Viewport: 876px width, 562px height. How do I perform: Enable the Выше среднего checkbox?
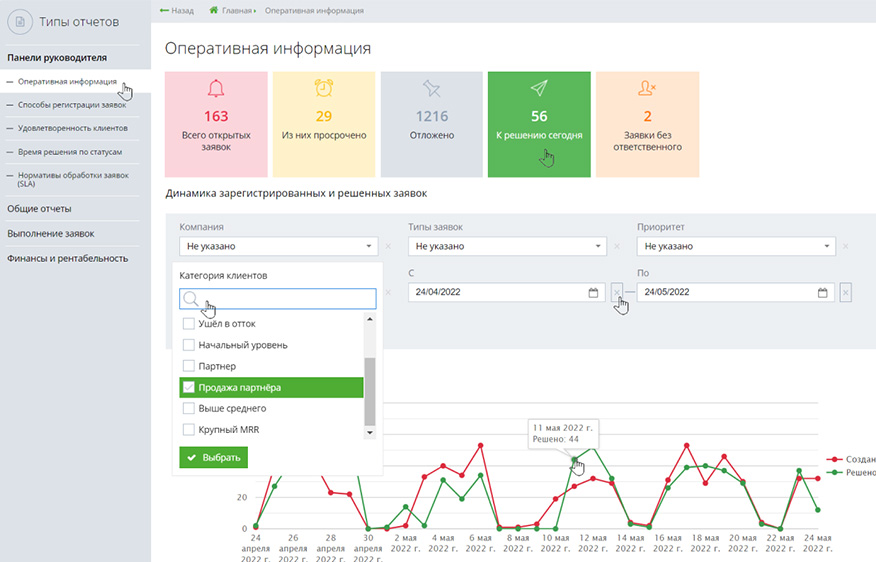(x=189, y=408)
